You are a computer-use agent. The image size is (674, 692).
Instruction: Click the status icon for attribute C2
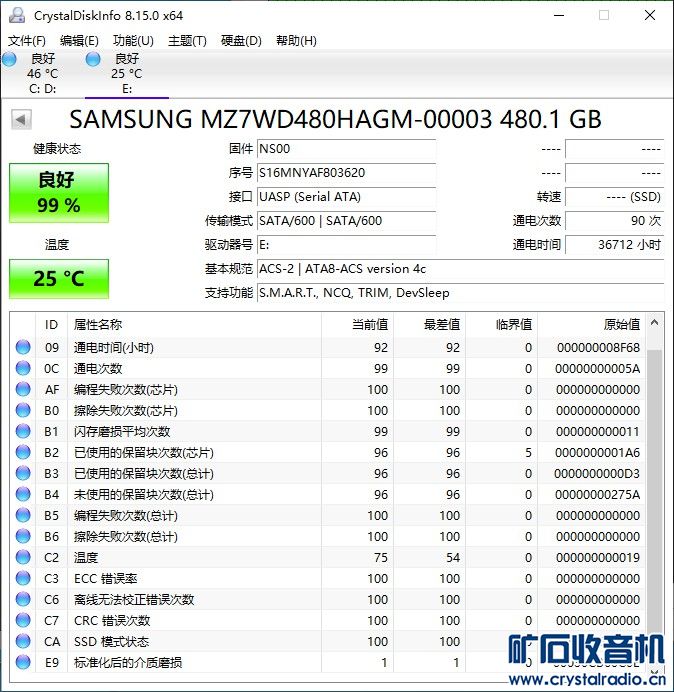tap(23, 557)
